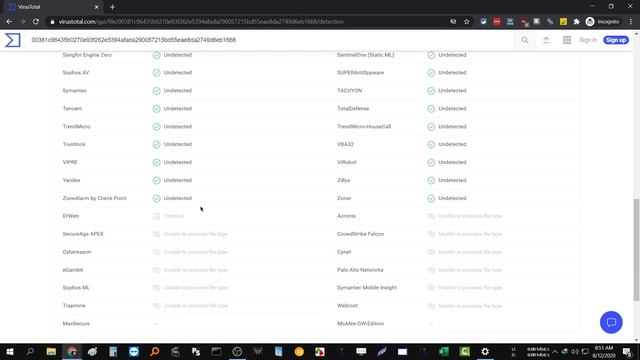Viewport: 640px width, 360px height.
Task: Open the notification center icon
Action: tap(627, 352)
